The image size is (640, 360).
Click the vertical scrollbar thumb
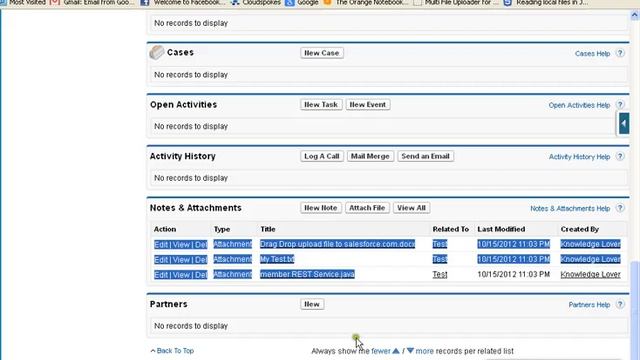click(x=635, y=310)
